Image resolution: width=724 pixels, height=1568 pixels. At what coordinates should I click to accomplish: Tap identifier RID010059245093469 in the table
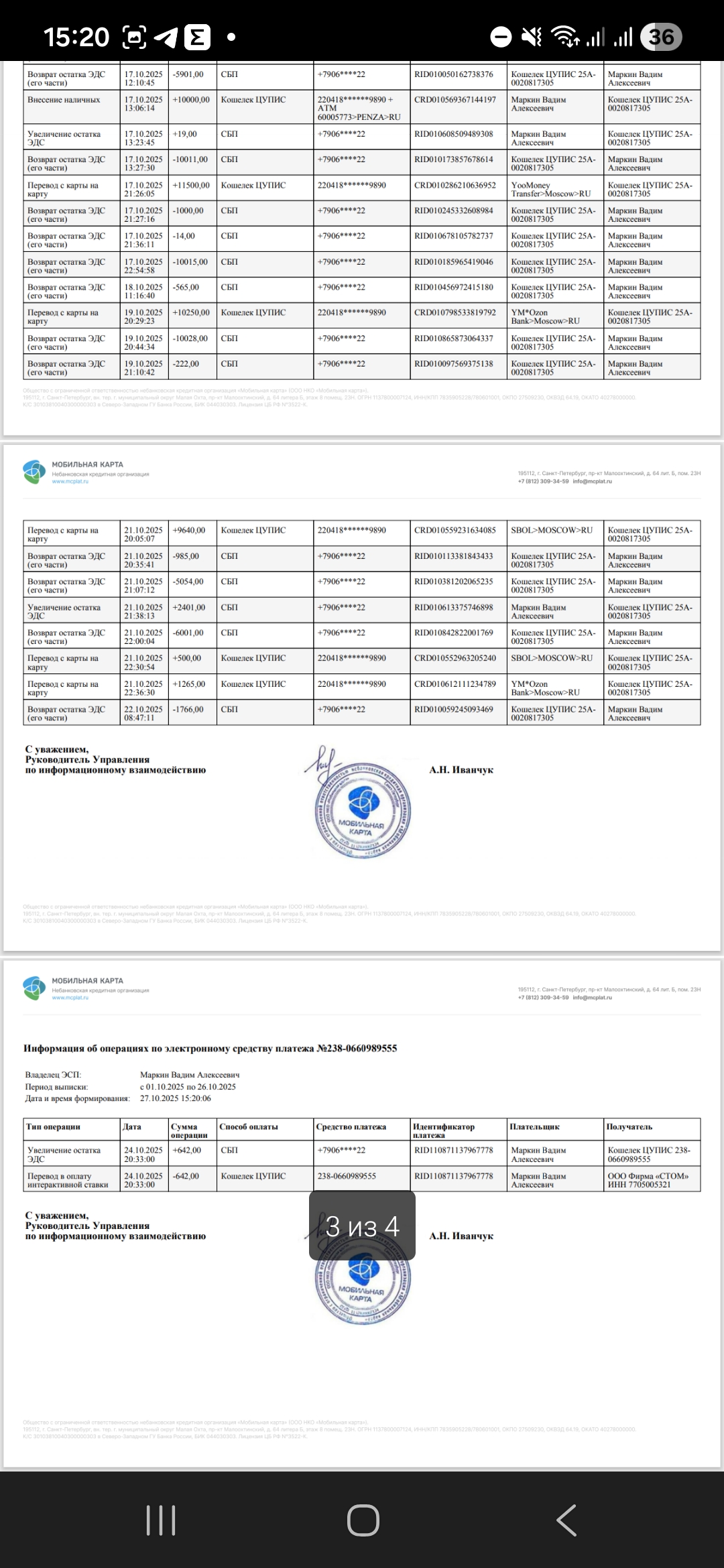(454, 710)
